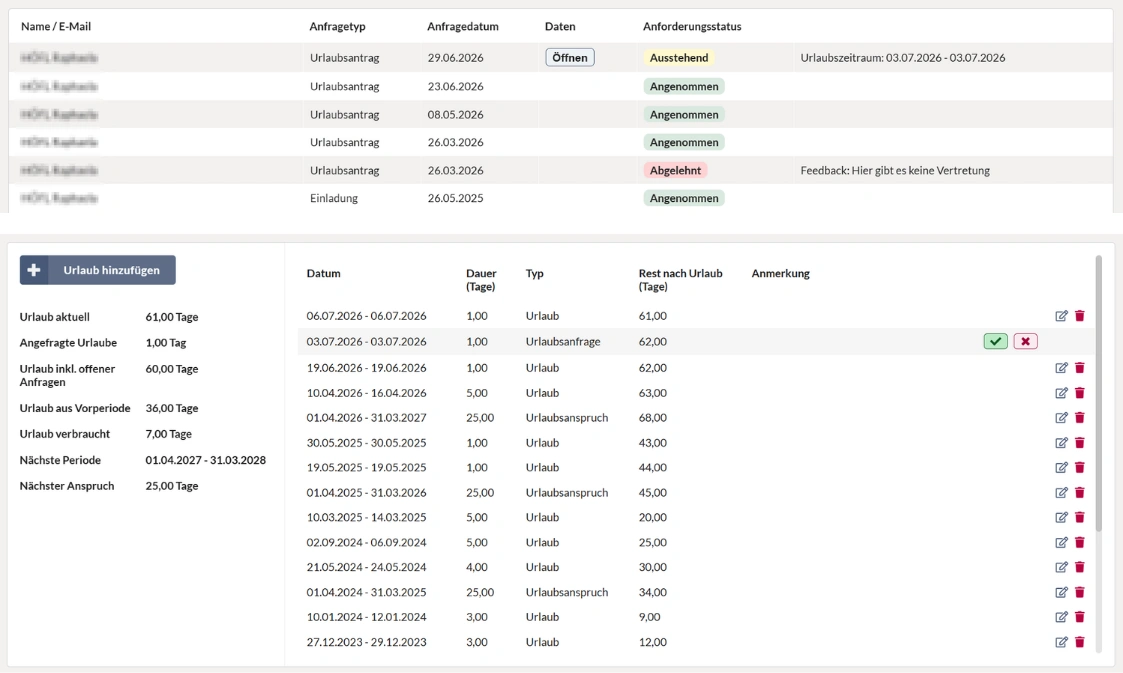Select the Ausstehend status badge
This screenshot has width=1123, height=673.
678,57
